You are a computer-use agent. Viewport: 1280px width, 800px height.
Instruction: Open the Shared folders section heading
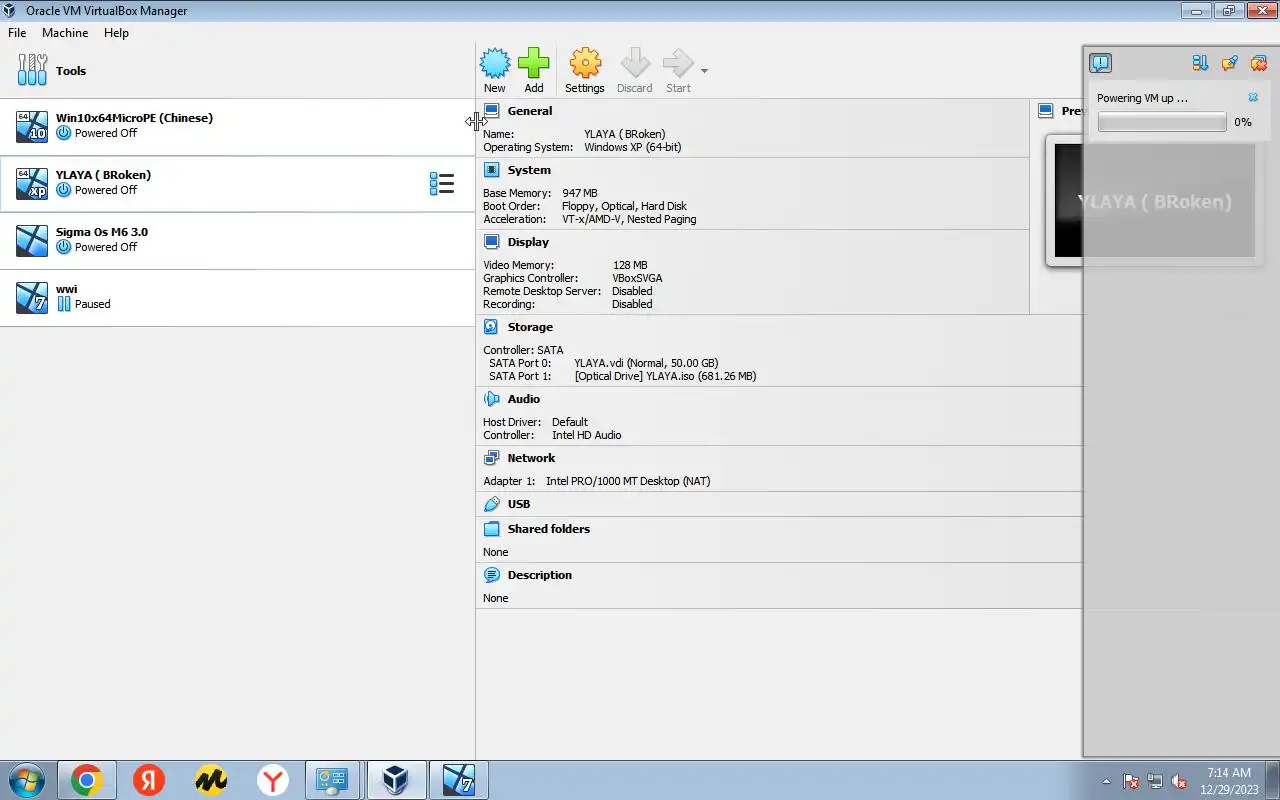tap(548, 529)
